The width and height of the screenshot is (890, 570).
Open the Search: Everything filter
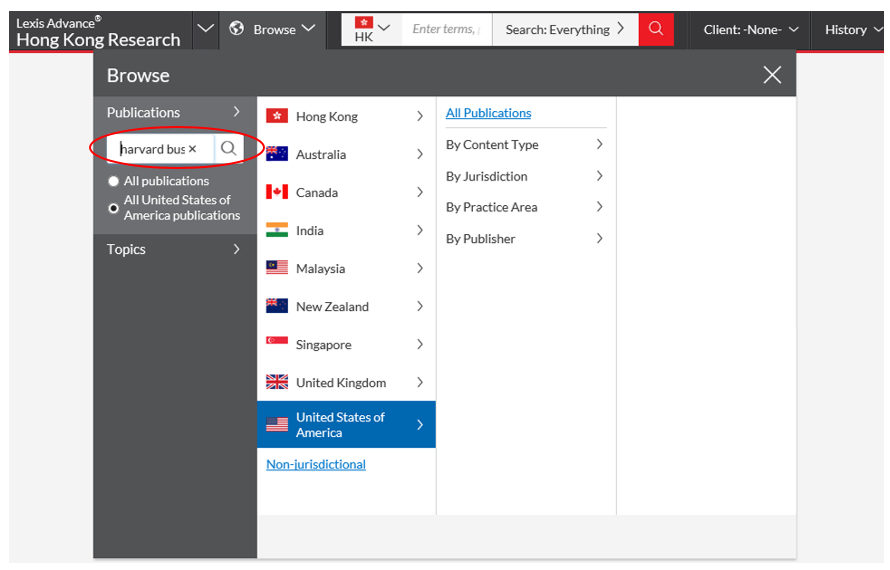pyautogui.click(x=565, y=29)
